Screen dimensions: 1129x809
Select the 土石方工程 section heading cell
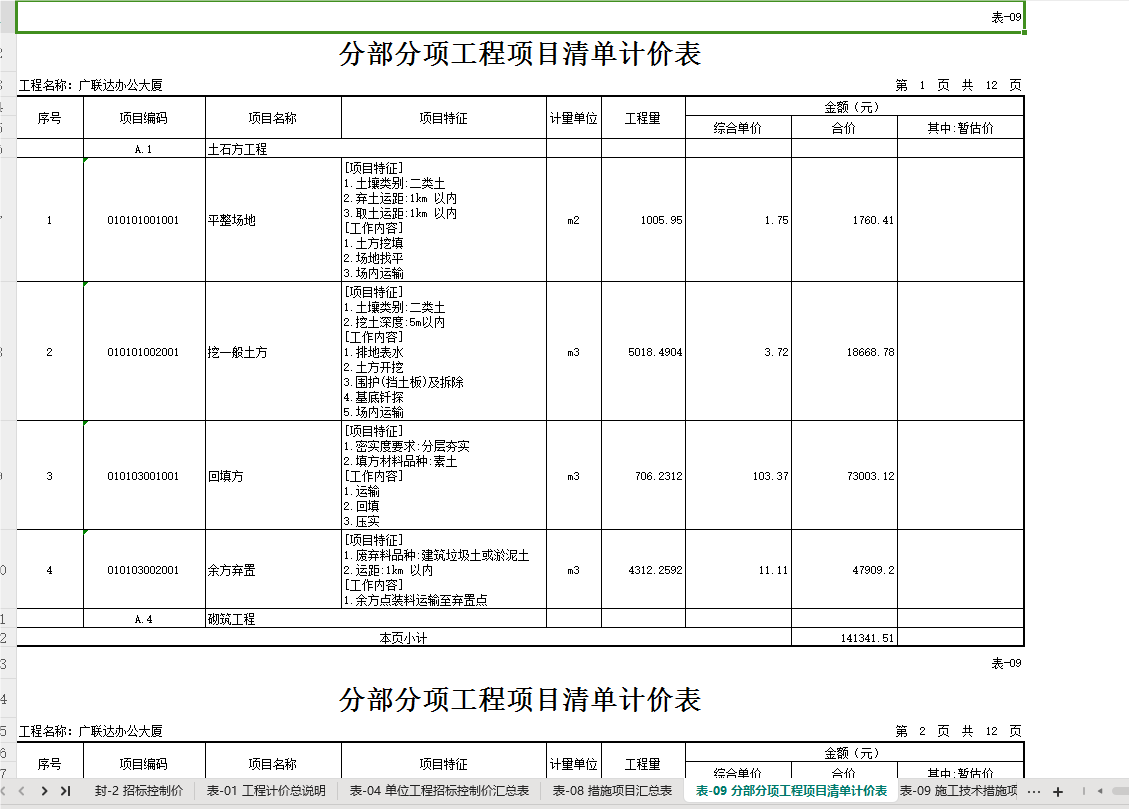pos(376,149)
